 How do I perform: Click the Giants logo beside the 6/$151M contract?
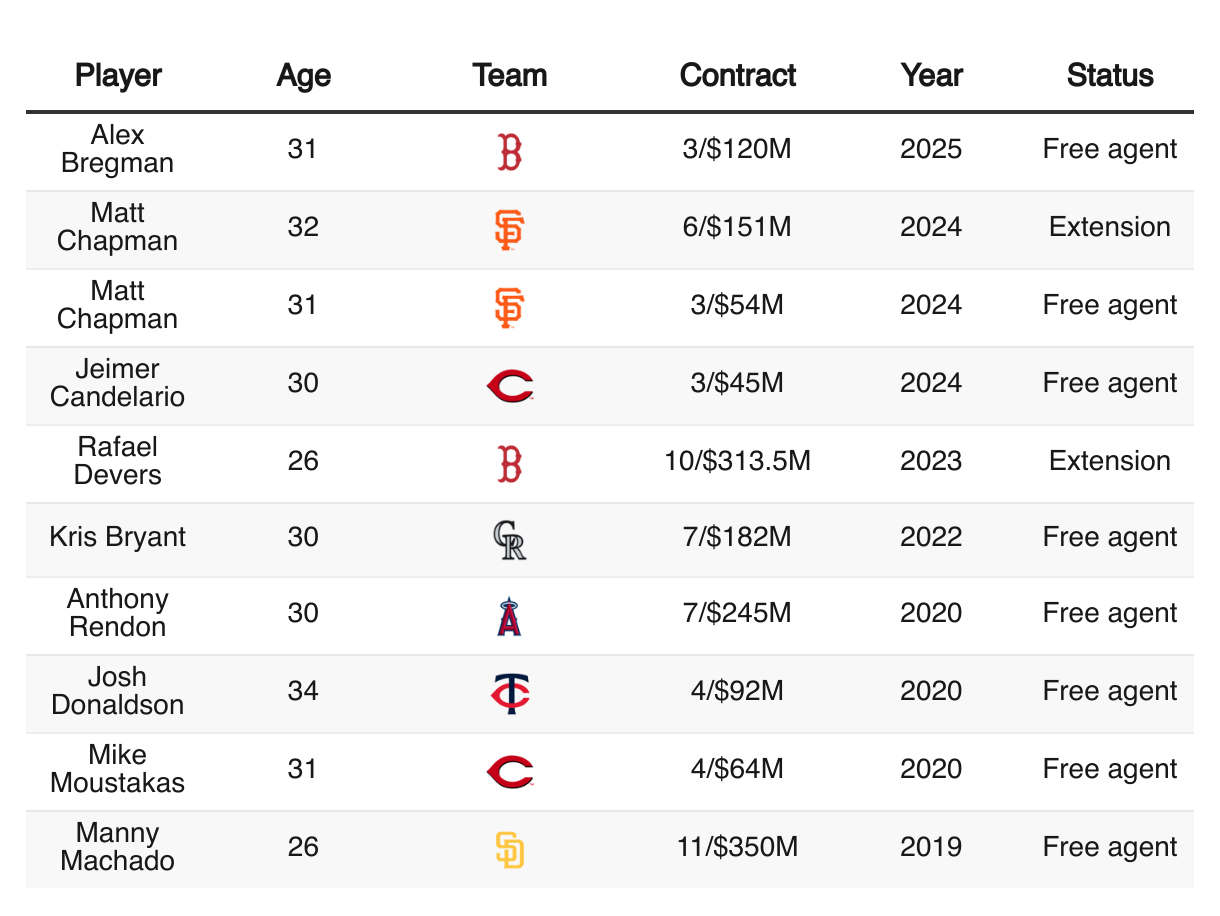[x=509, y=229]
